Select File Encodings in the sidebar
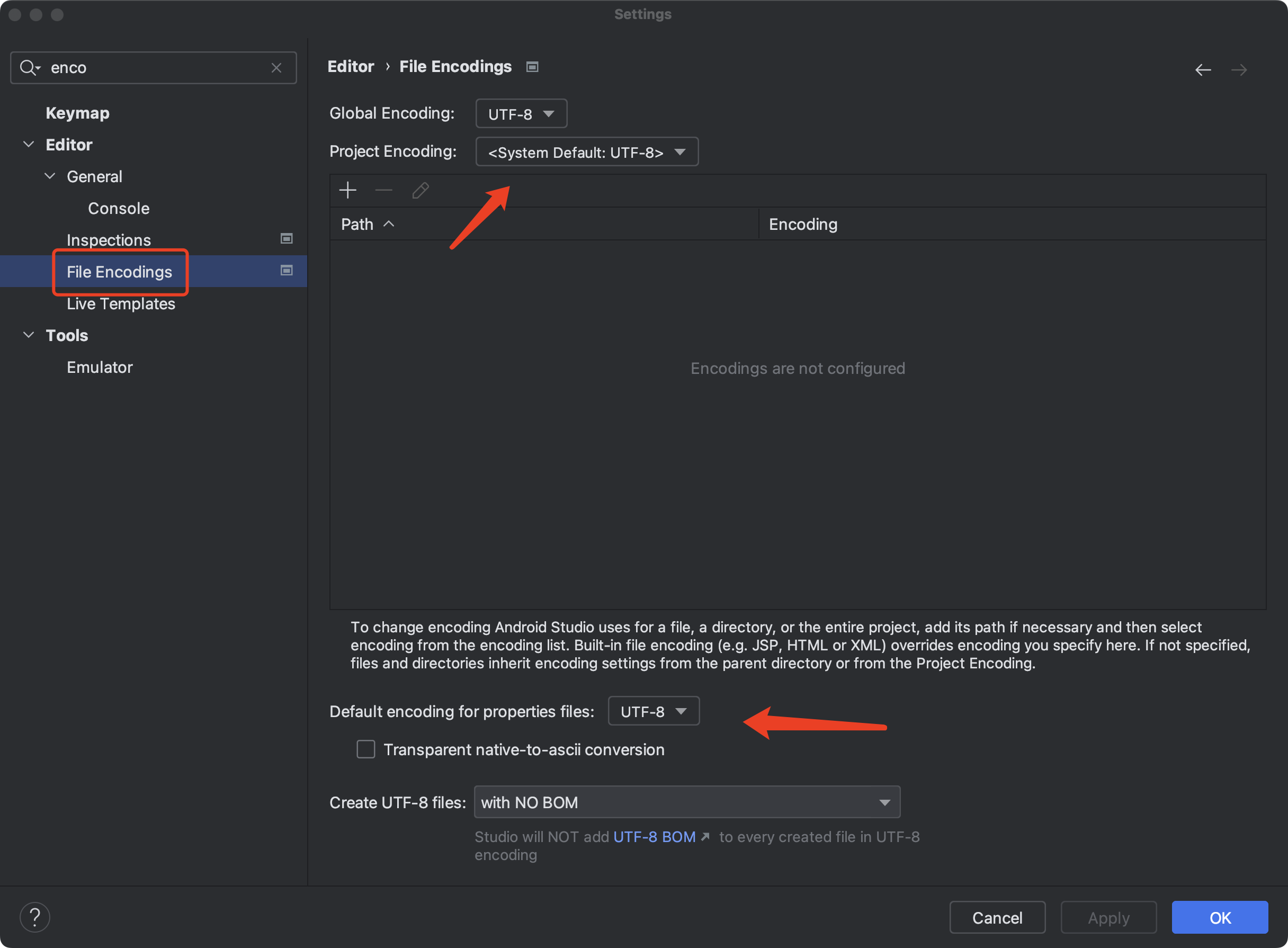The height and width of the screenshot is (948, 1288). (x=119, y=271)
